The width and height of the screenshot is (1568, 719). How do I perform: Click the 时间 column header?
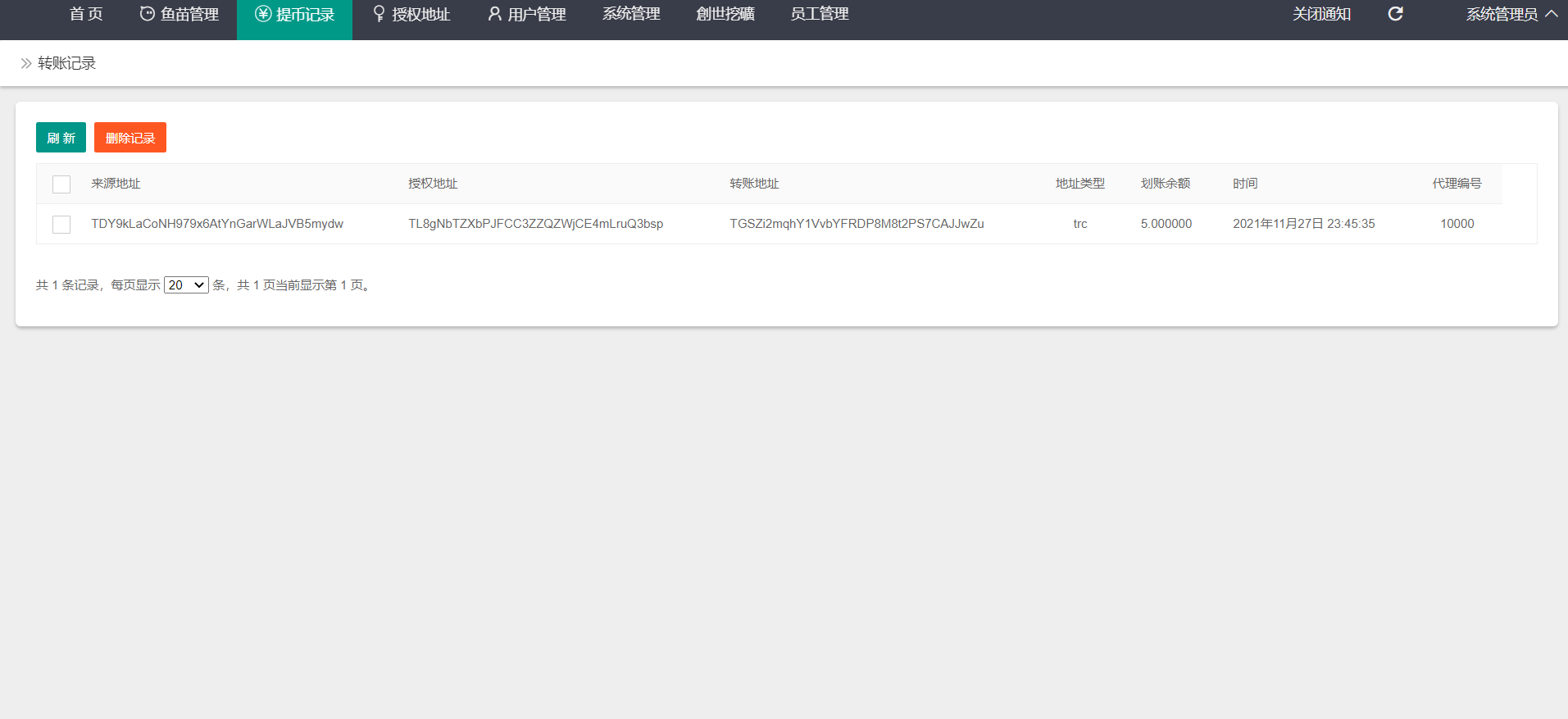1245,184
